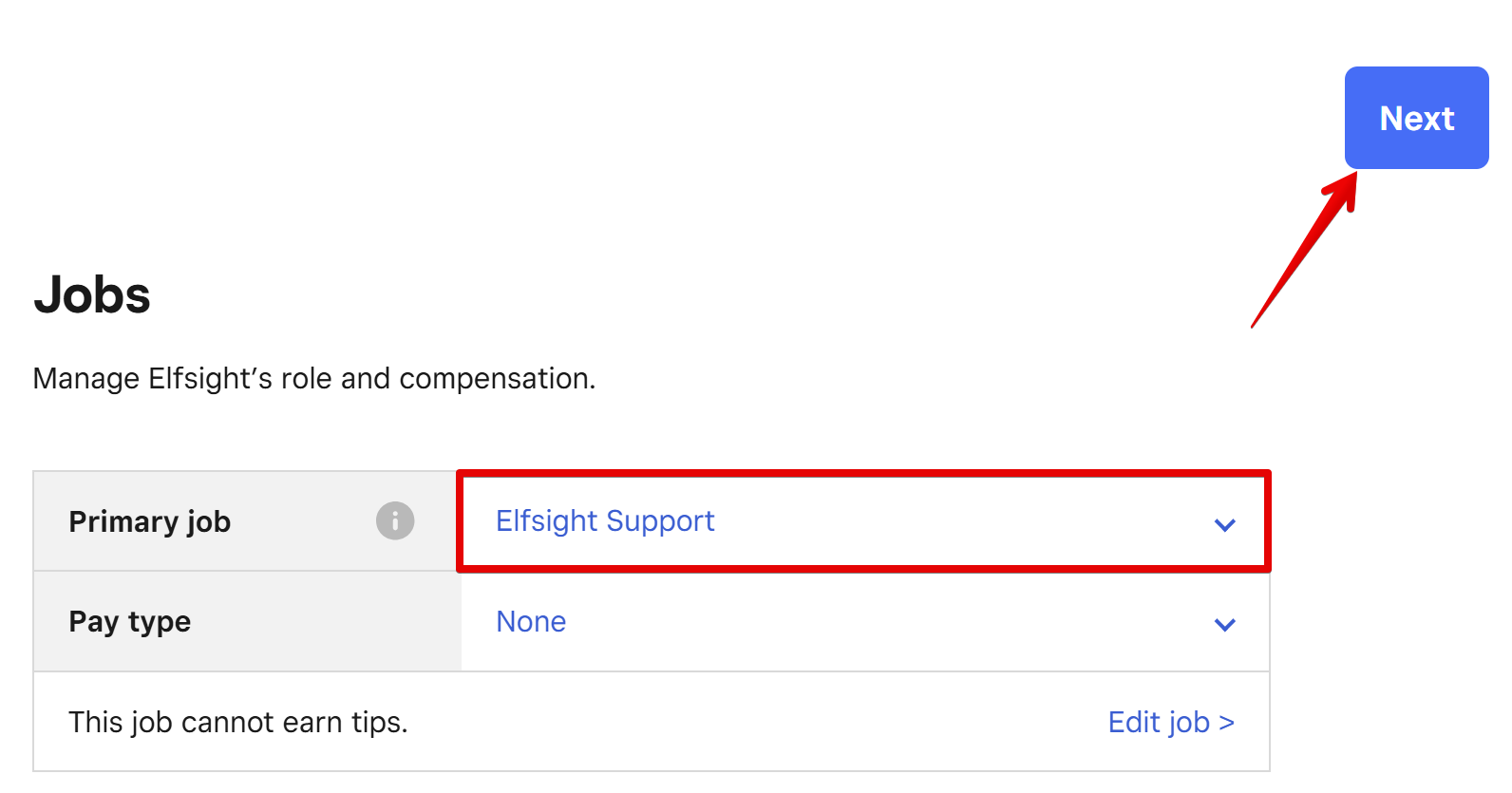Open the Primary job dropdown

864,521
